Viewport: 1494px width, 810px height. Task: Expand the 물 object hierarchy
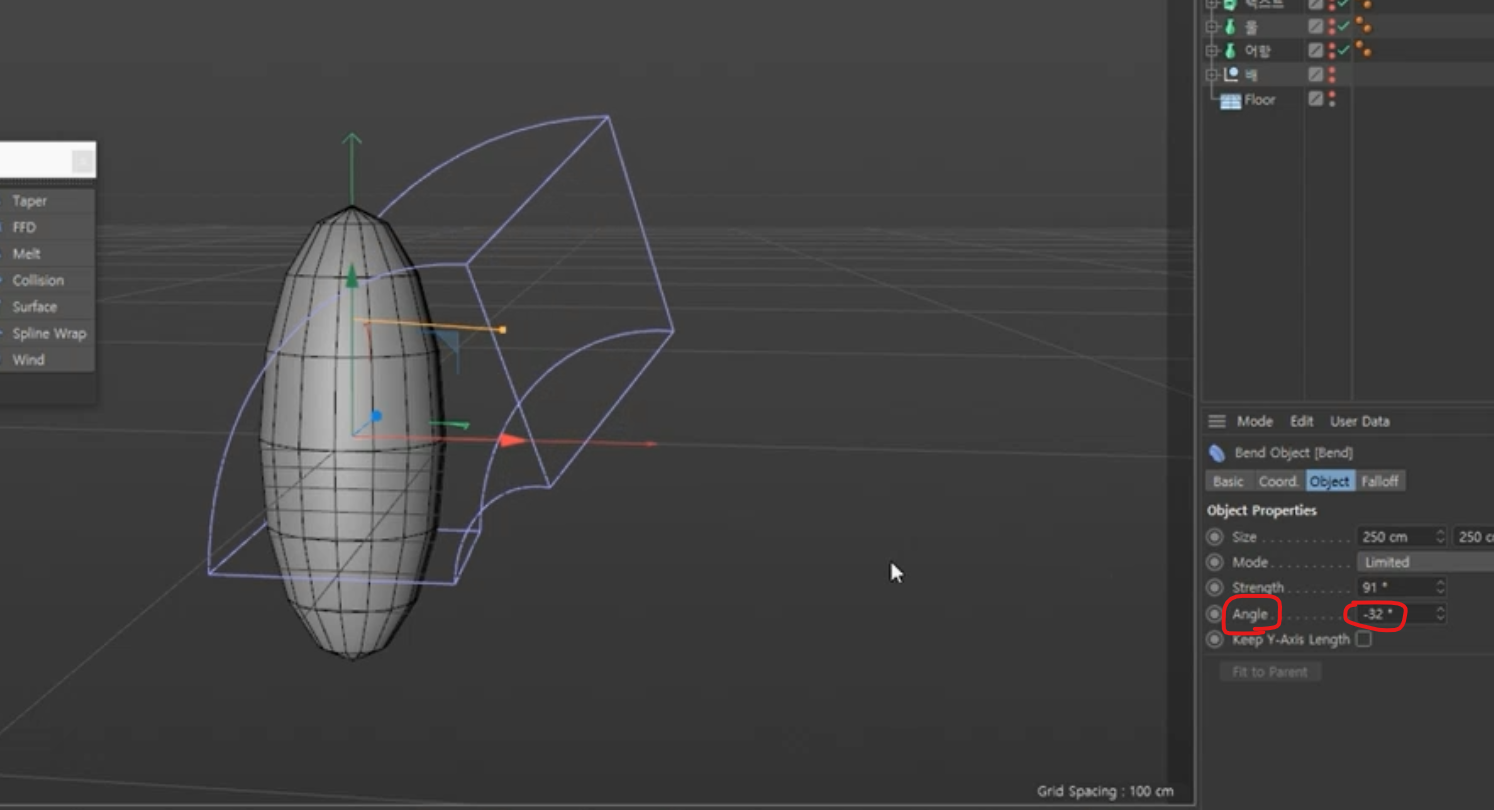tap(1212, 26)
